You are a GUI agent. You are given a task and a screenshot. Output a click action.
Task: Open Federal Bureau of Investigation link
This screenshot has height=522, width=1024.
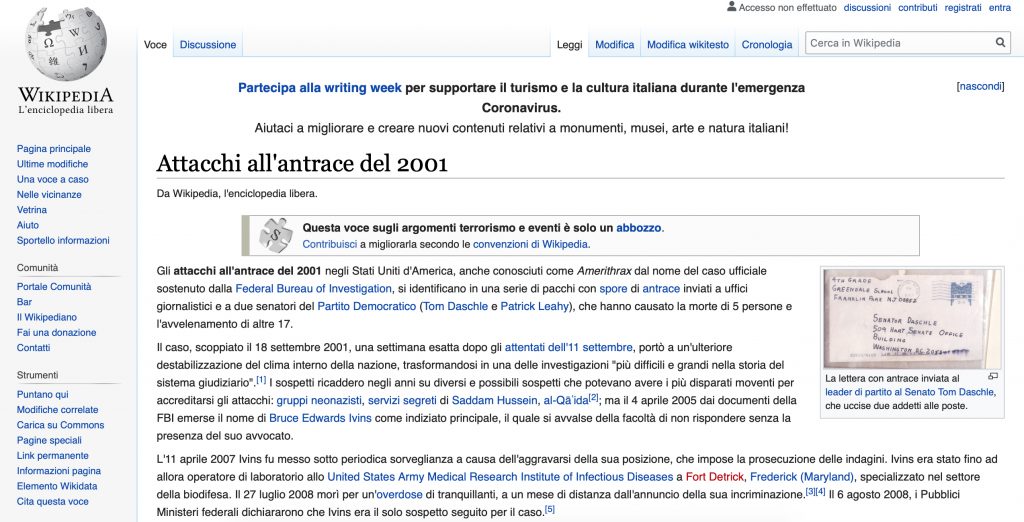coord(313,288)
